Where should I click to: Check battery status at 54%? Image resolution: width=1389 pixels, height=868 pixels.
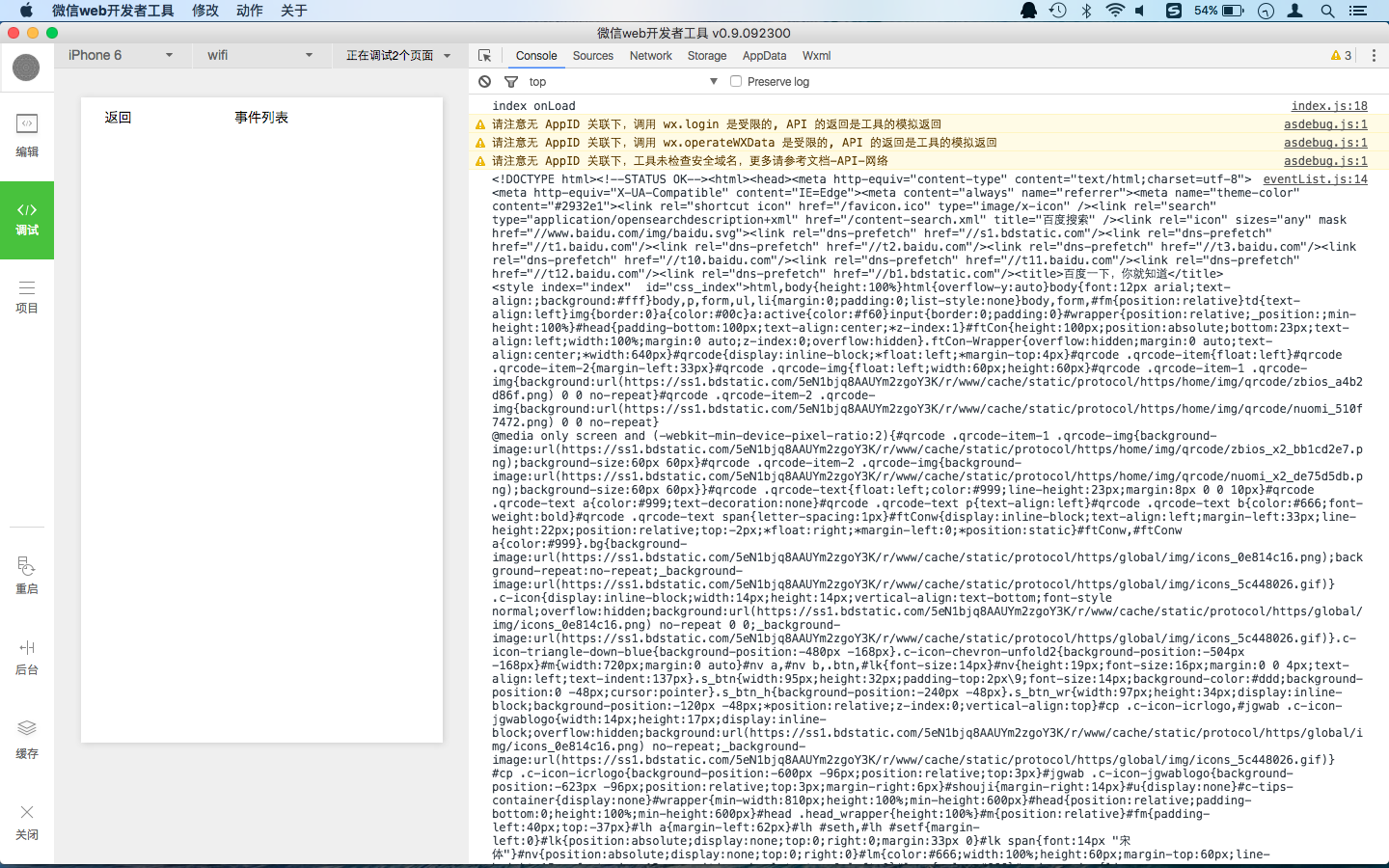tap(1219, 11)
